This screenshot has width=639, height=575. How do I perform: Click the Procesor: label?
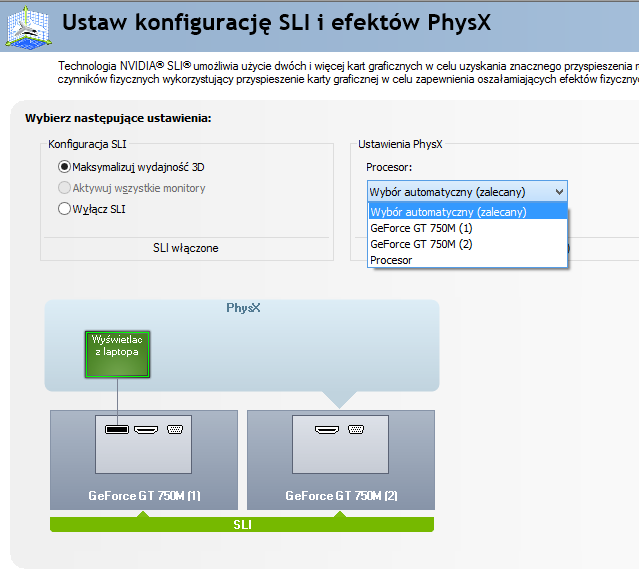click(389, 167)
